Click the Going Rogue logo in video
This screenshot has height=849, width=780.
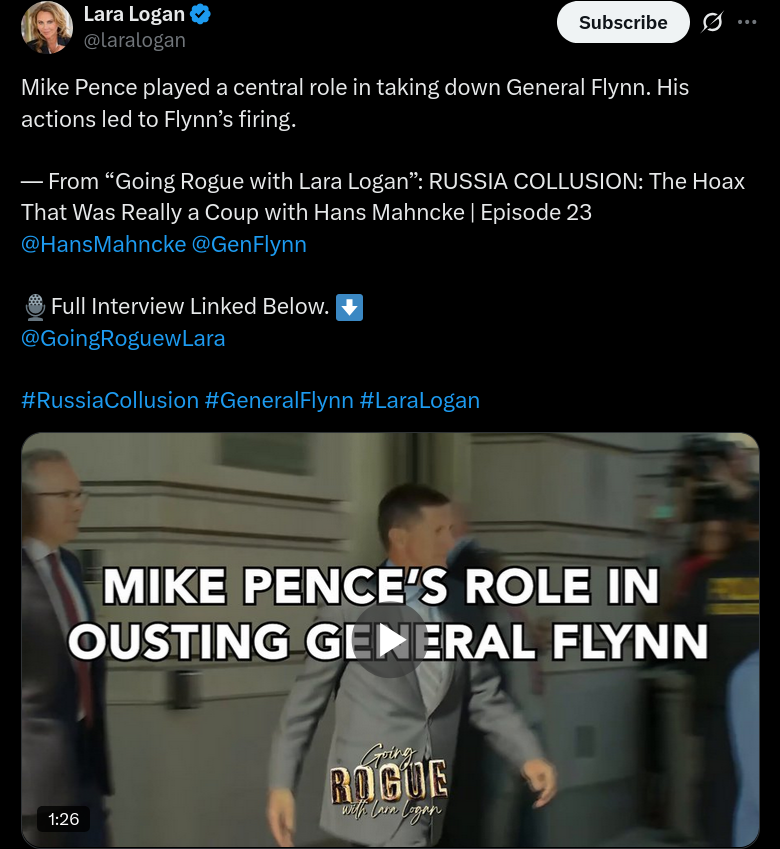click(x=390, y=783)
